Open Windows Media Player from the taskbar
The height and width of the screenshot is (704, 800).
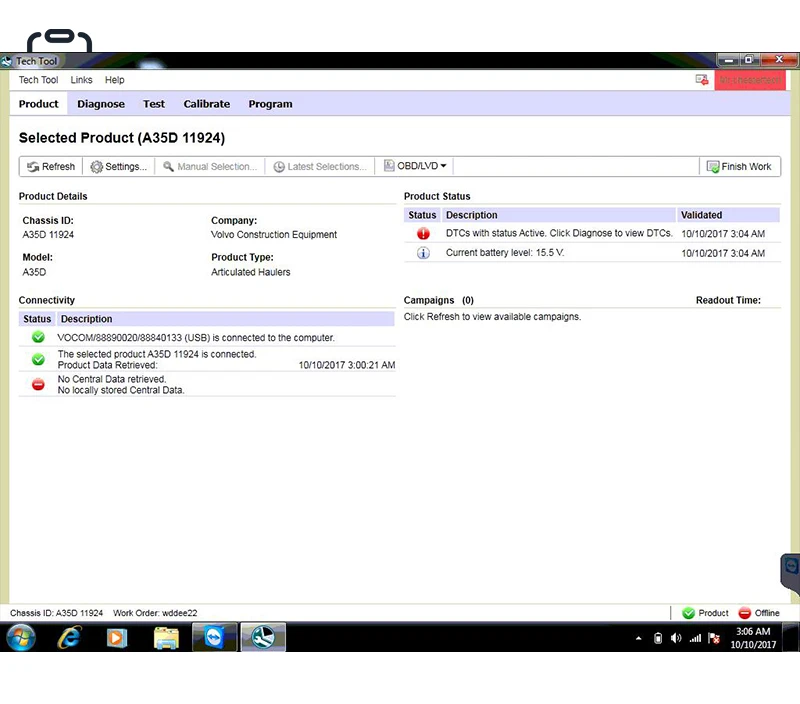pos(116,637)
